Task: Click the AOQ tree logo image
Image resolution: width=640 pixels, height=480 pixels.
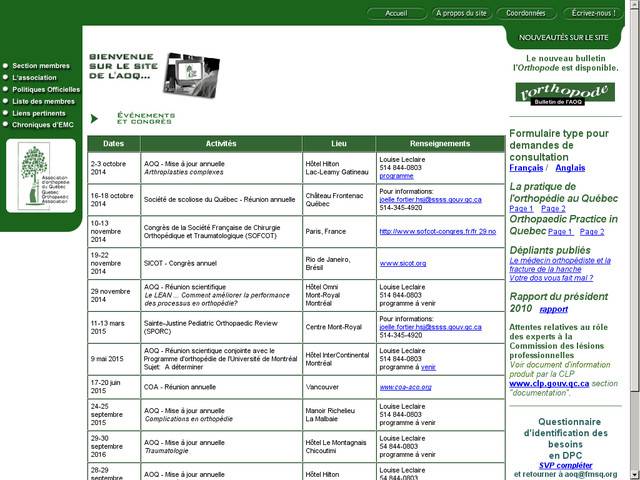Action: click(x=41, y=176)
